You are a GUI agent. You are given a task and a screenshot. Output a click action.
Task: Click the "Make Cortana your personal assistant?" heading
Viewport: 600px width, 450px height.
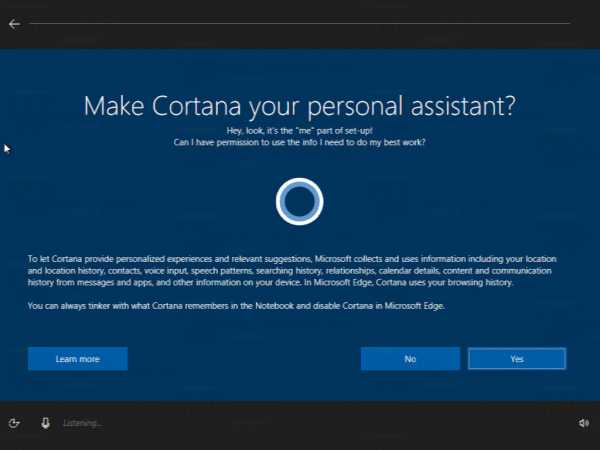[x=299, y=106]
